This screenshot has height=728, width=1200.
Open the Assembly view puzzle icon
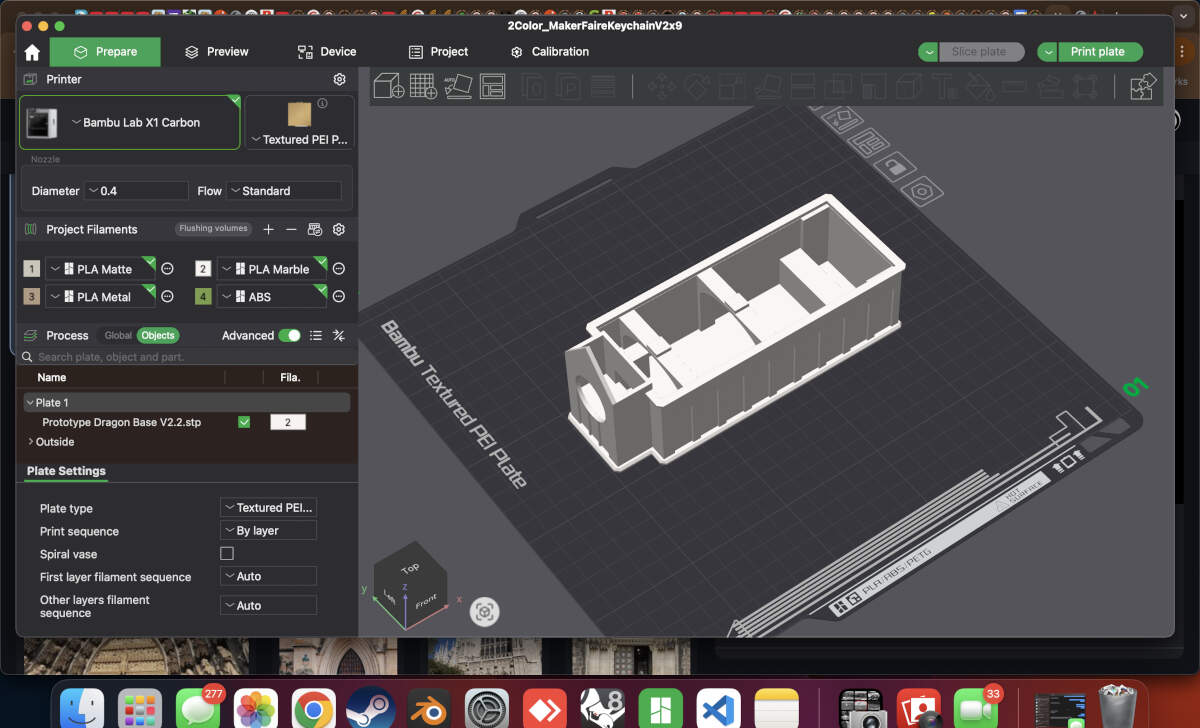1143,87
